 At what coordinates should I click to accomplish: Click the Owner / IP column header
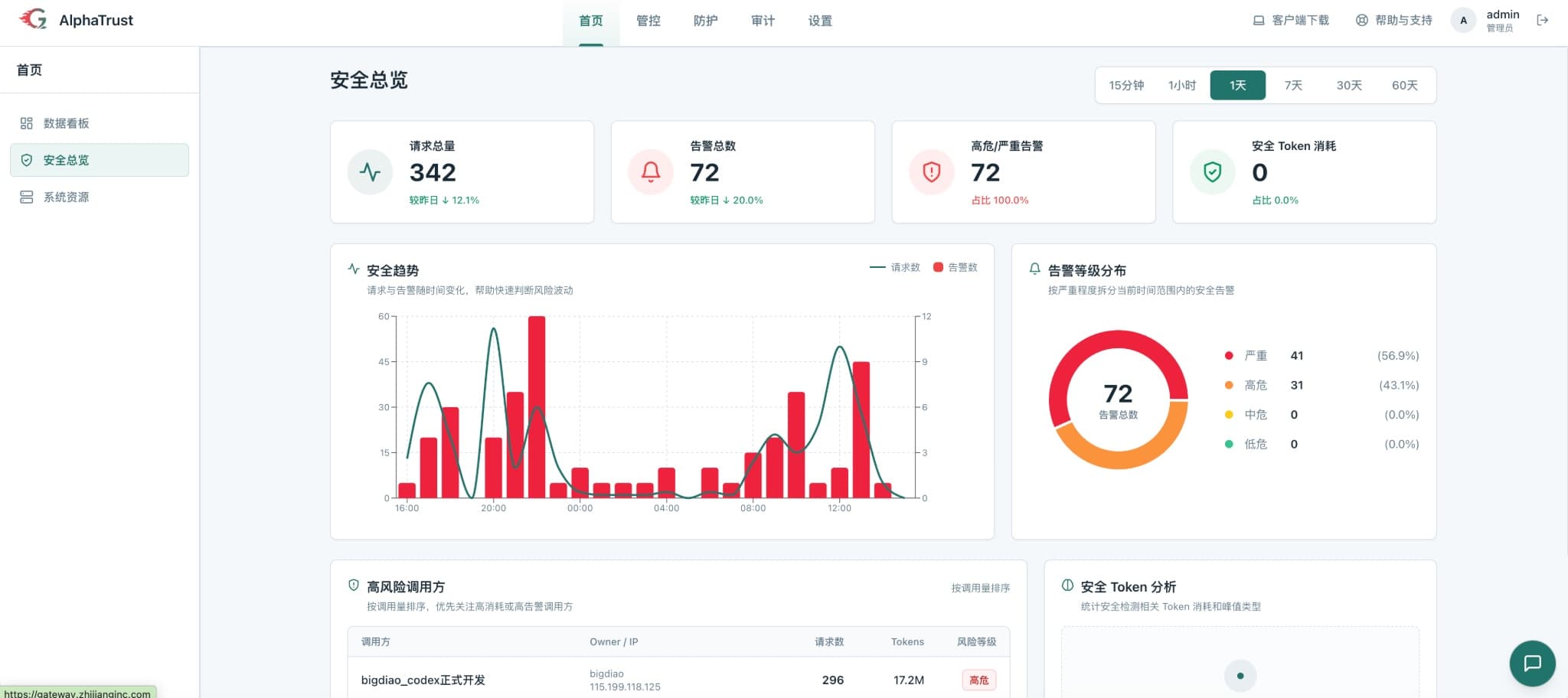(x=614, y=641)
